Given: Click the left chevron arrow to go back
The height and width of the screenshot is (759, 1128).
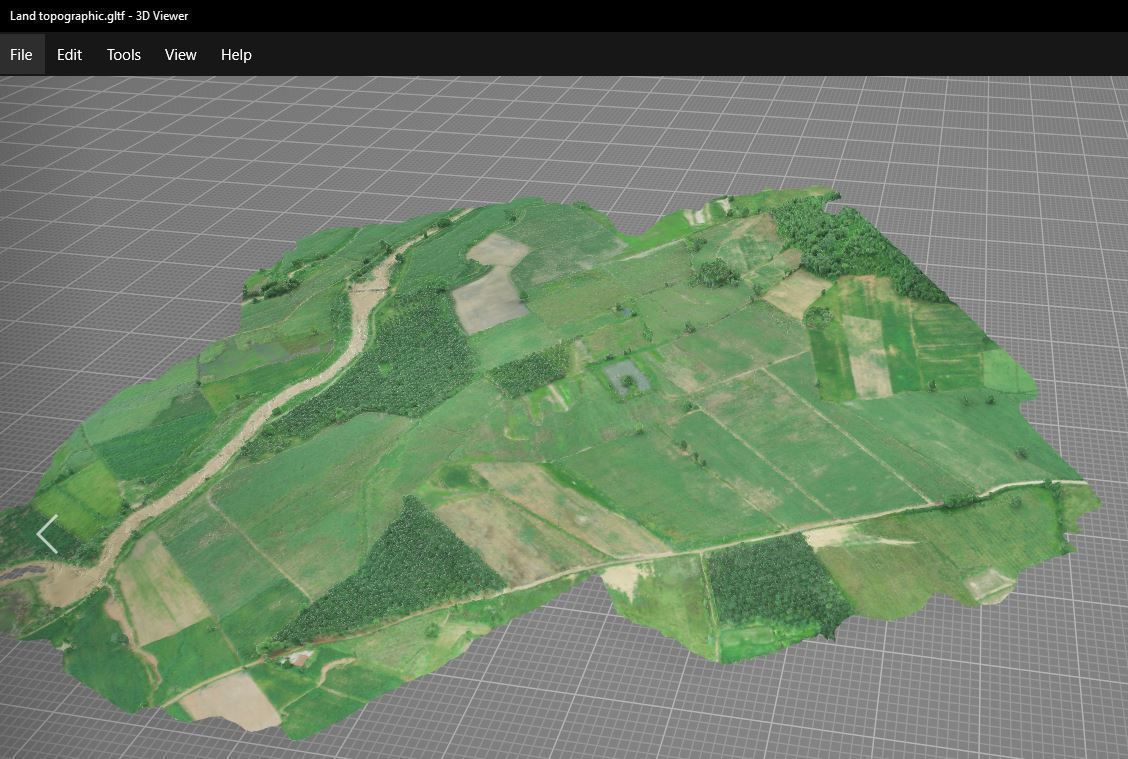Looking at the screenshot, I should pyautogui.click(x=47, y=534).
